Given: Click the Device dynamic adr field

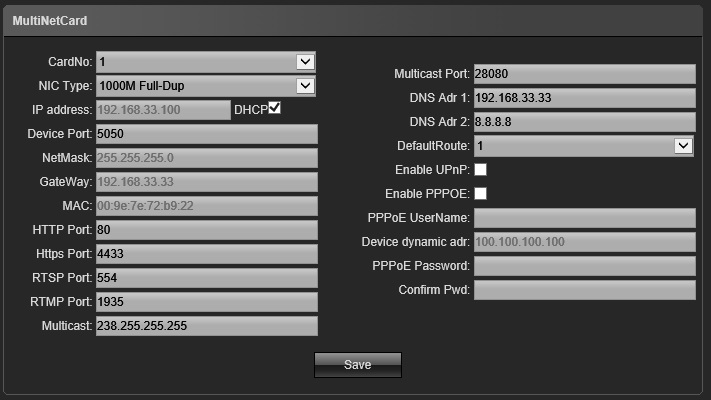Looking at the screenshot, I should coord(585,242).
